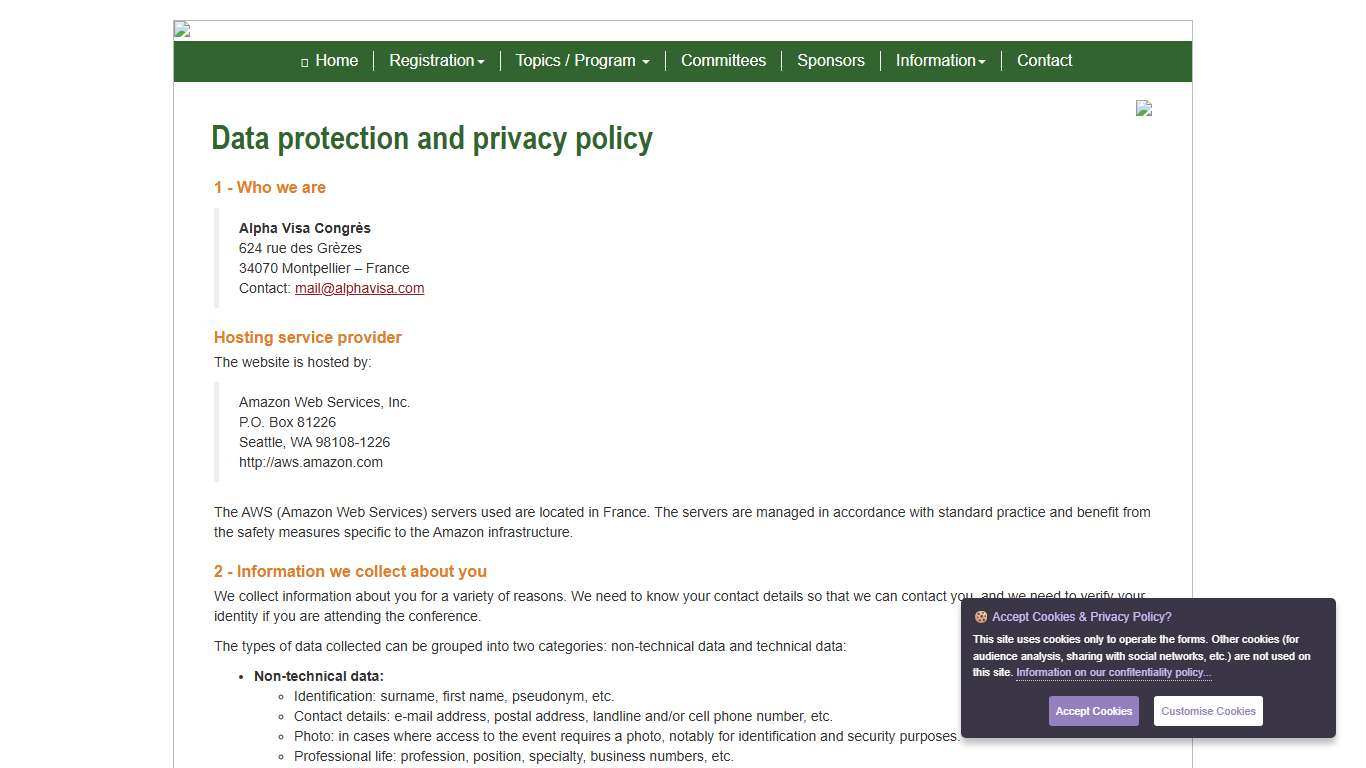Image resolution: width=1366 pixels, height=768 pixels.
Task: Follow the confidentiality policy information link
Action: click(1113, 673)
